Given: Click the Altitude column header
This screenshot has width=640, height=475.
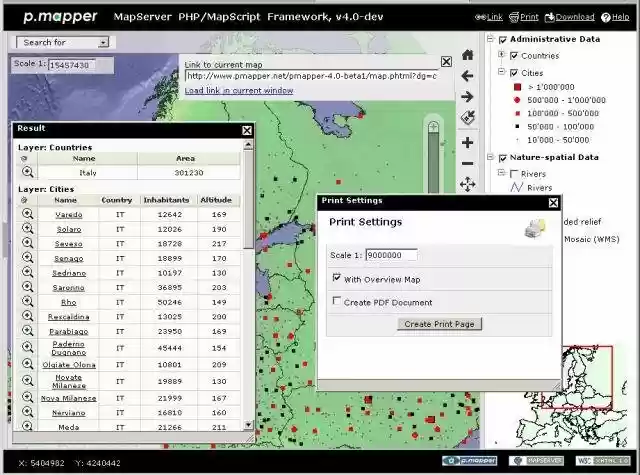Looking at the screenshot, I should [216, 200].
